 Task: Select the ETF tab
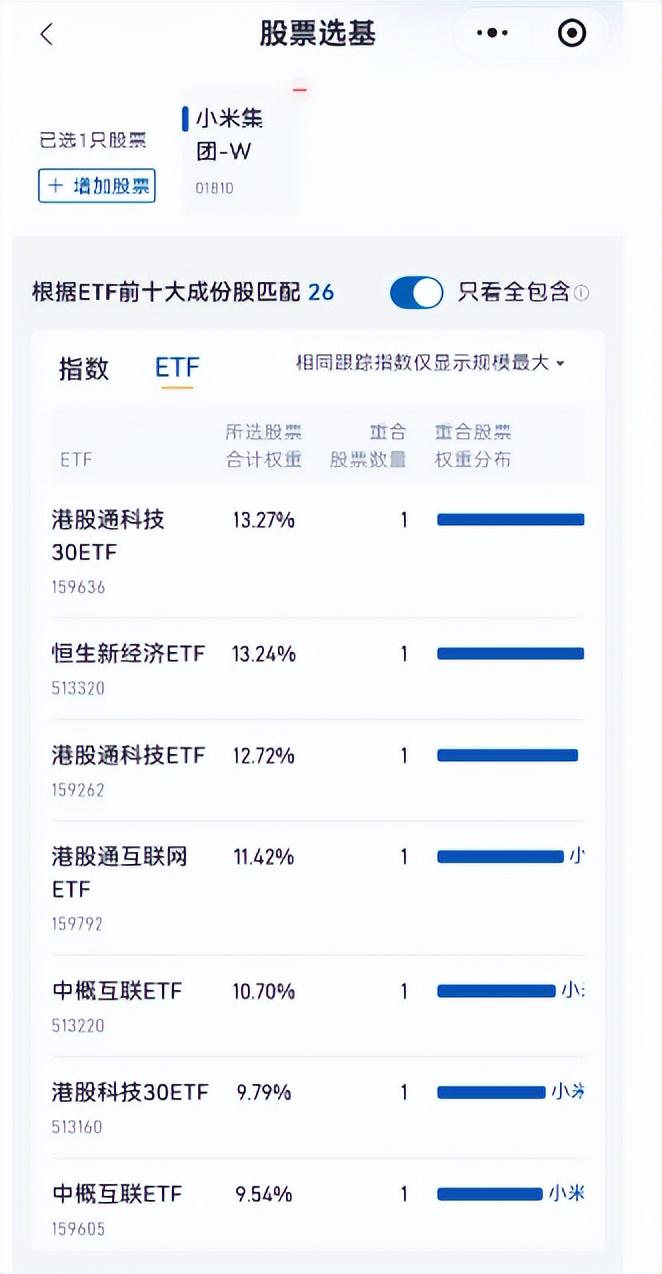[x=177, y=368]
